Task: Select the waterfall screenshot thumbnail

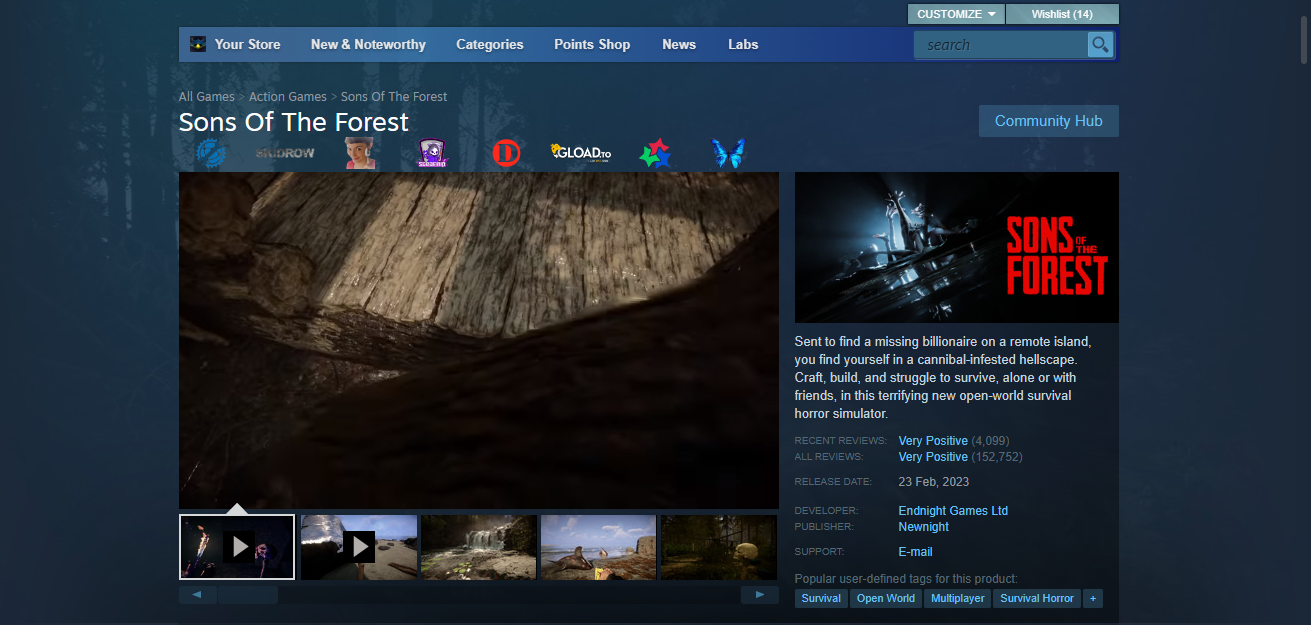Action: (x=479, y=547)
